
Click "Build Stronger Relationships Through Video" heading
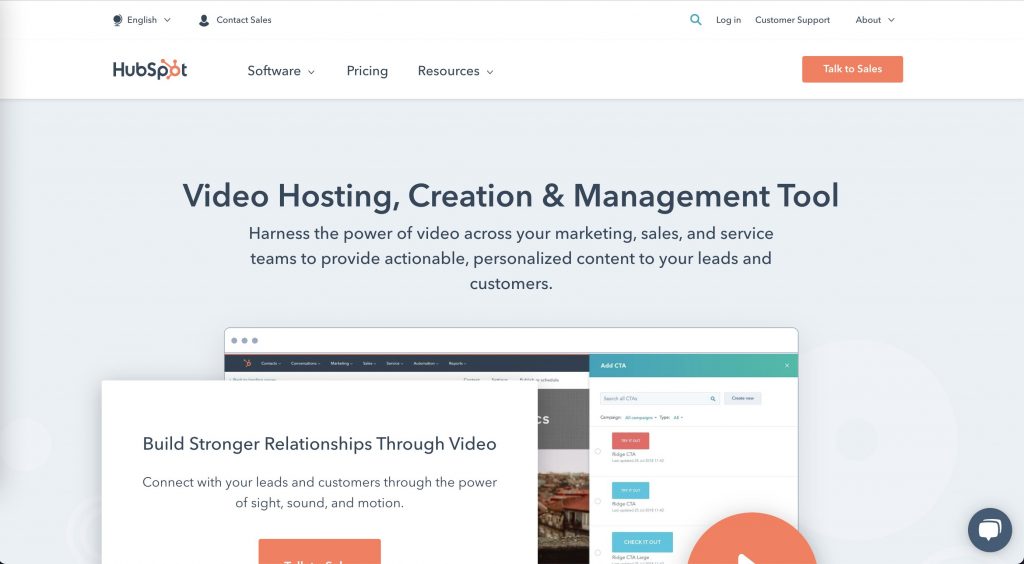(x=319, y=444)
